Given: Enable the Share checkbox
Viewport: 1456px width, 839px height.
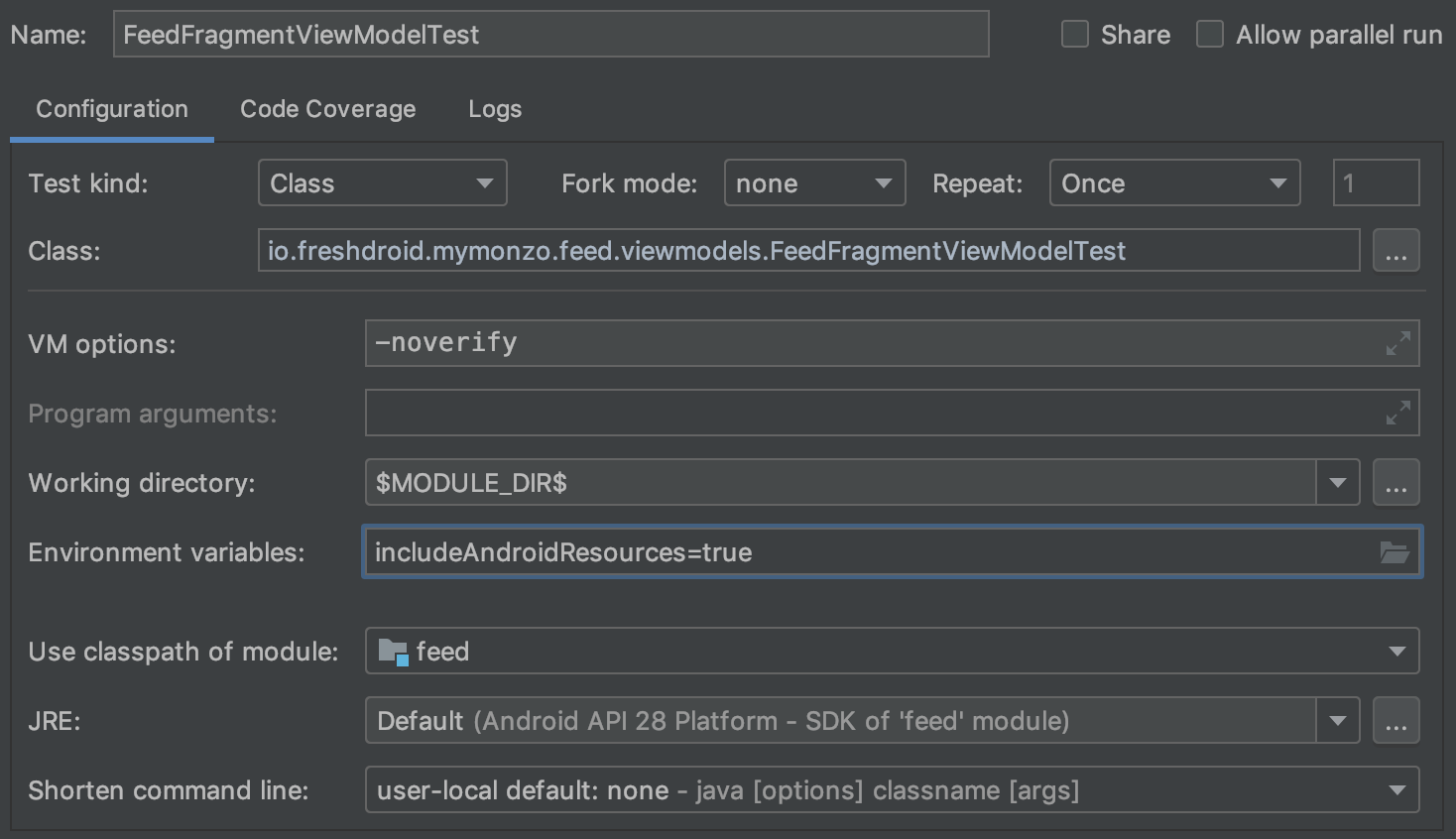Looking at the screenshot, I should tap(1075, 35).
